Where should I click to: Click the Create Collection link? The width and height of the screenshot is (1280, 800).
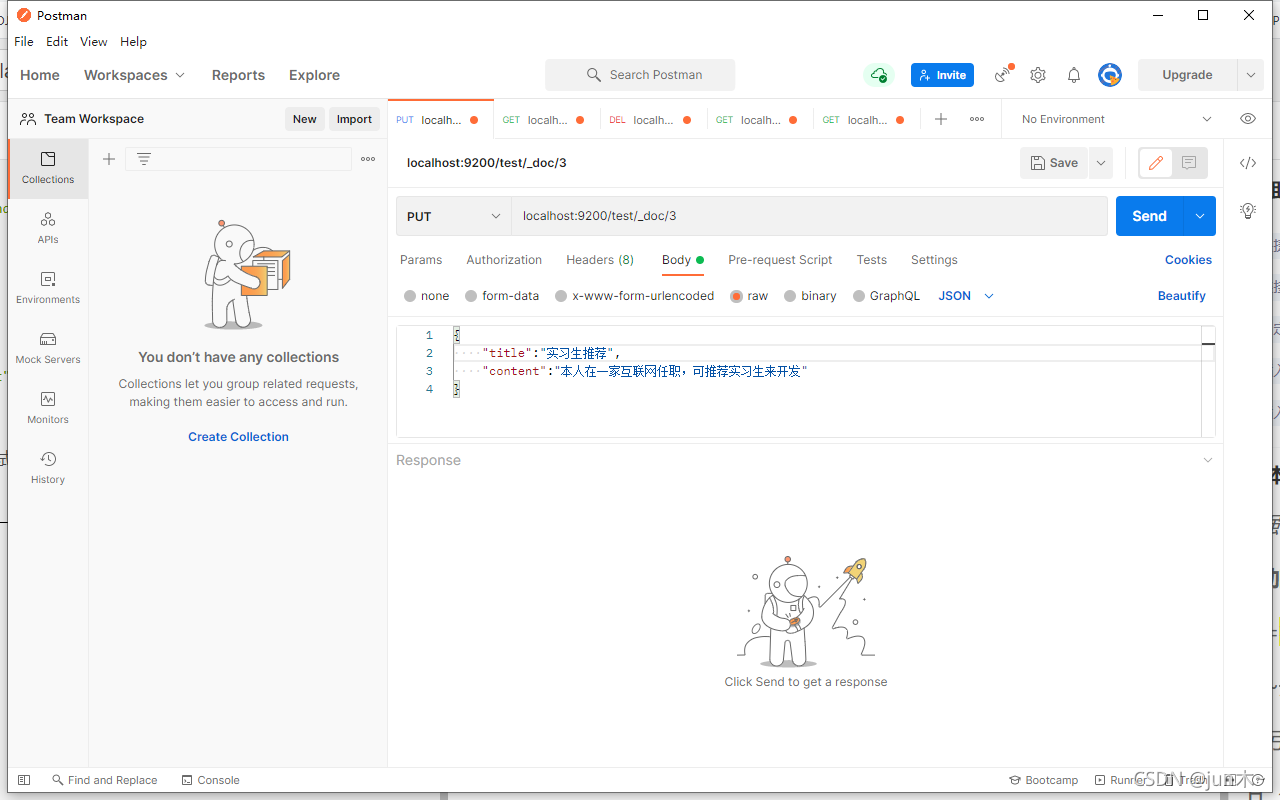238,437
